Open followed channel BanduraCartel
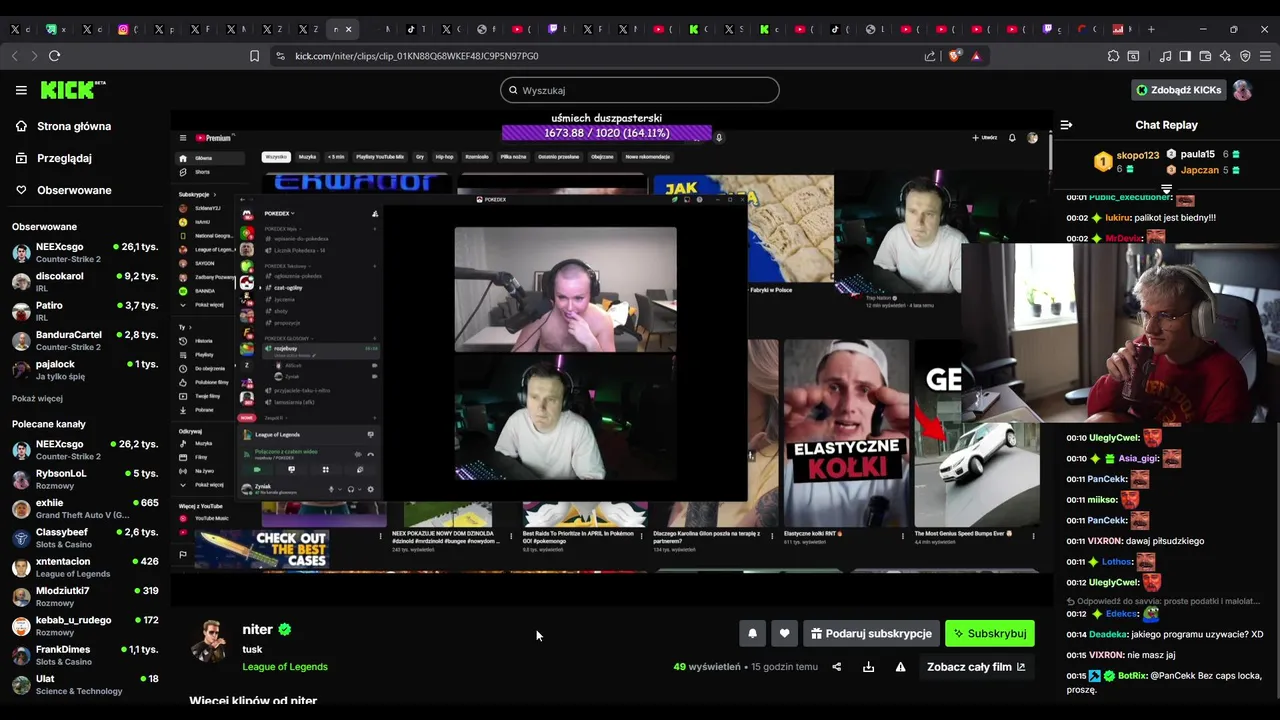 (84, 340)
